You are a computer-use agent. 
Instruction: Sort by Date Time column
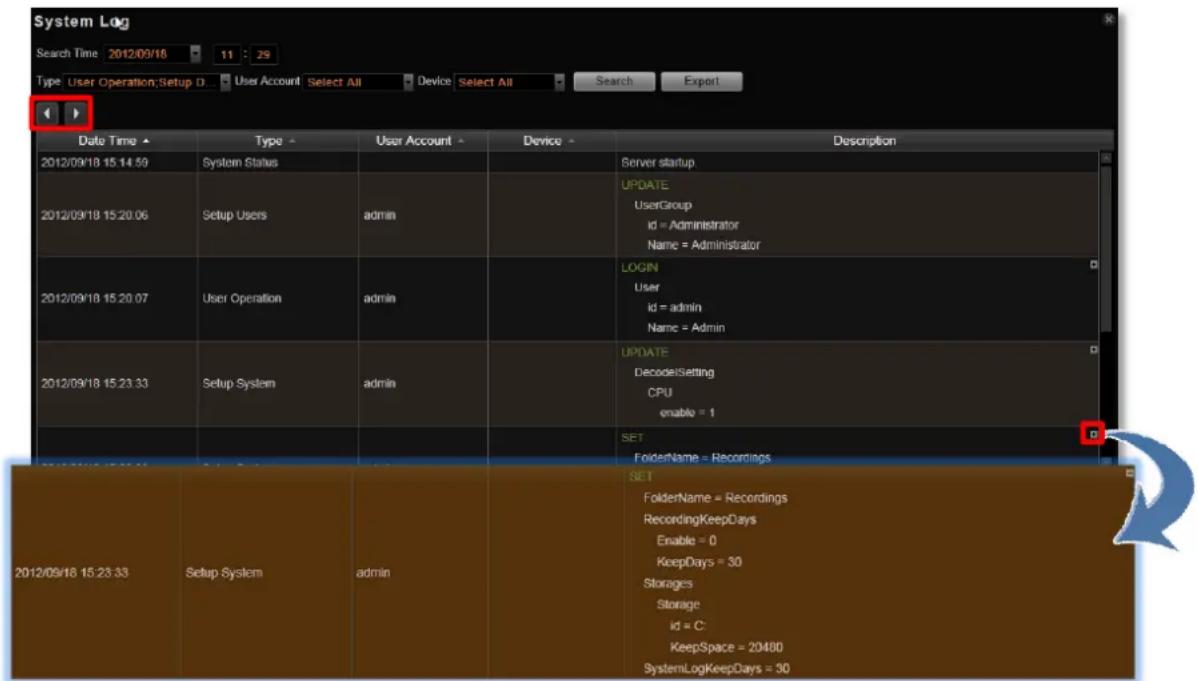click(115, 141)
